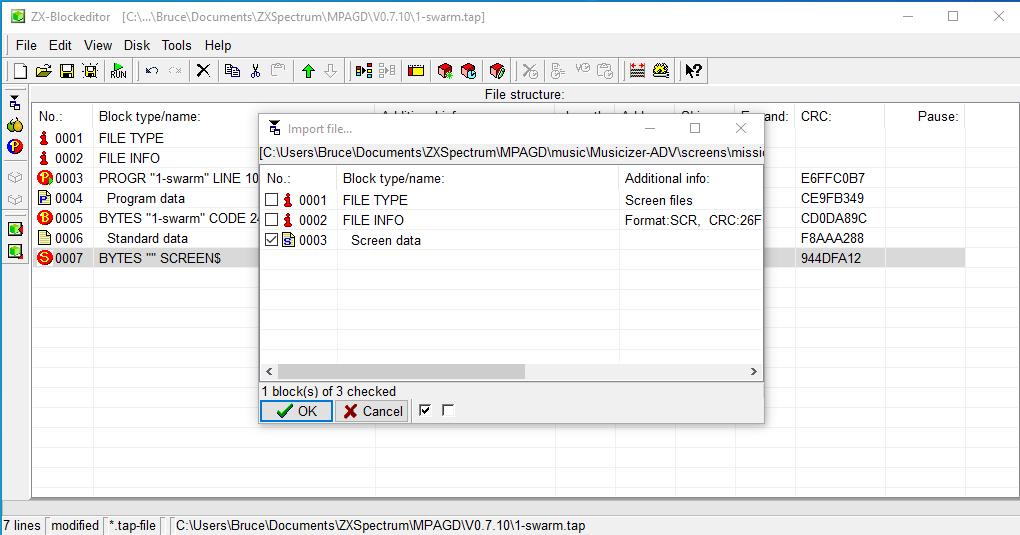Cut block with scissors icon
Screen dimensions: 1020x535
coord(255,70)
